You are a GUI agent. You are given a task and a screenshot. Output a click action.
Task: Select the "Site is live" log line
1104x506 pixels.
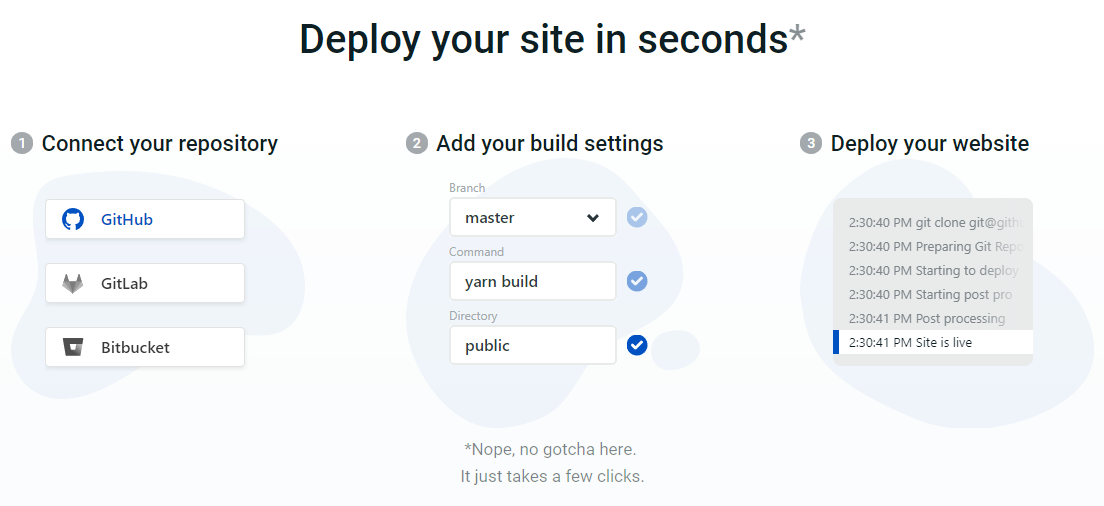coord(933,342)
